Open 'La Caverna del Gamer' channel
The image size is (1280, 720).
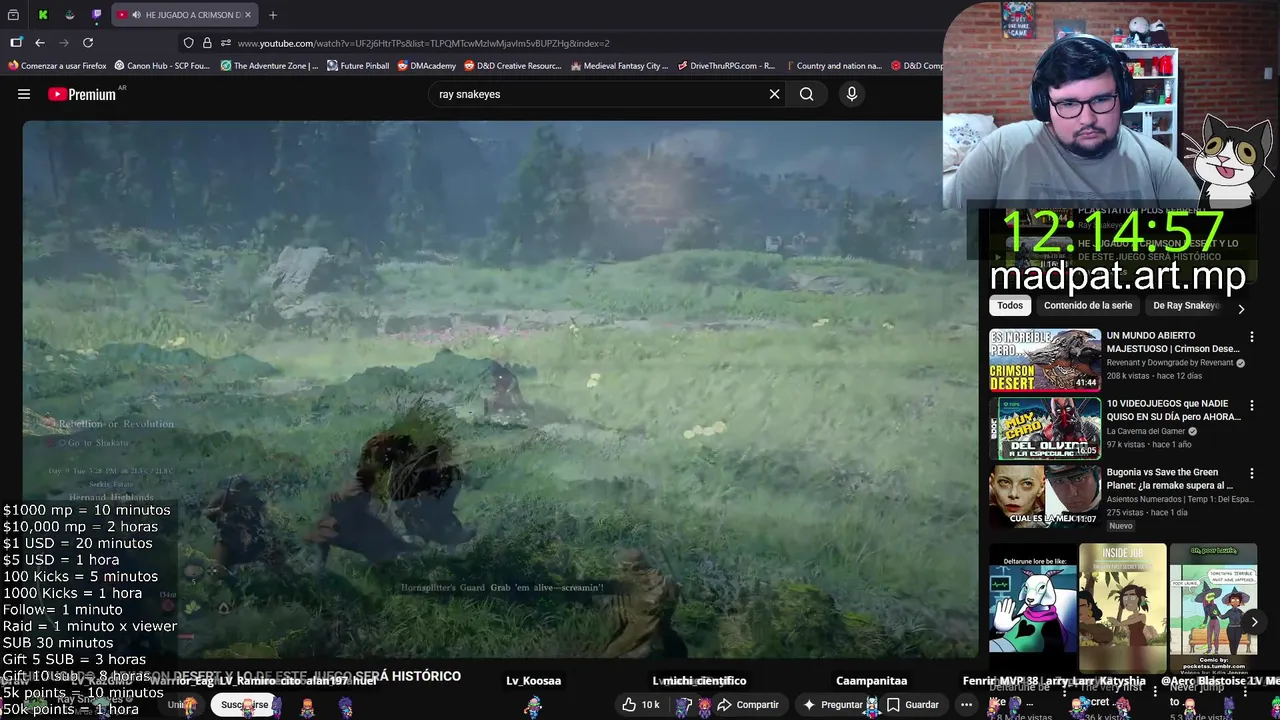click(x=1146, y=431)
